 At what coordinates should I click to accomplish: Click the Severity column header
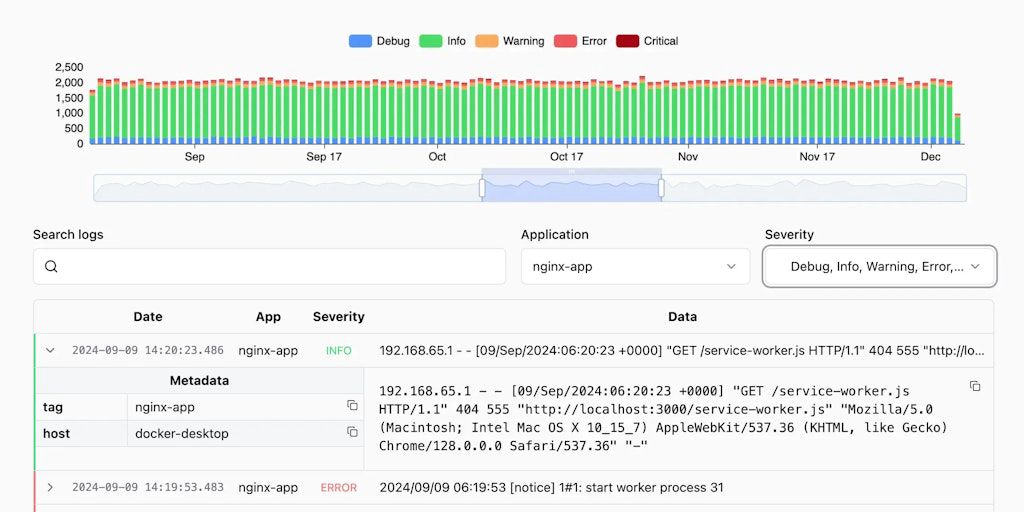pyautogui.click(x=338, y=317)
